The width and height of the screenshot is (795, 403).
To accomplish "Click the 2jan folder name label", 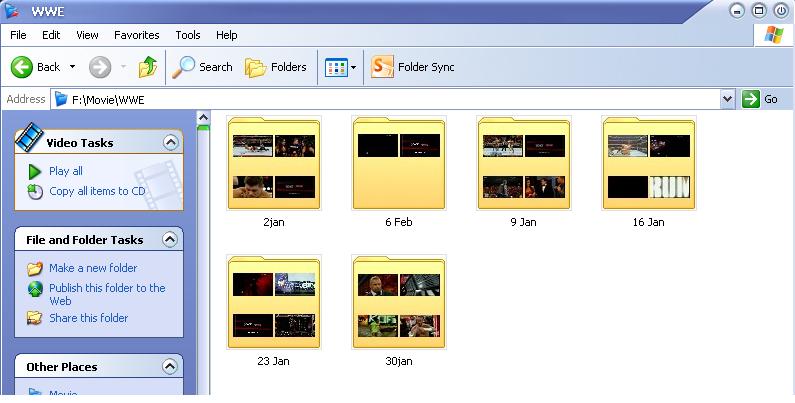I will coord(274,222).
